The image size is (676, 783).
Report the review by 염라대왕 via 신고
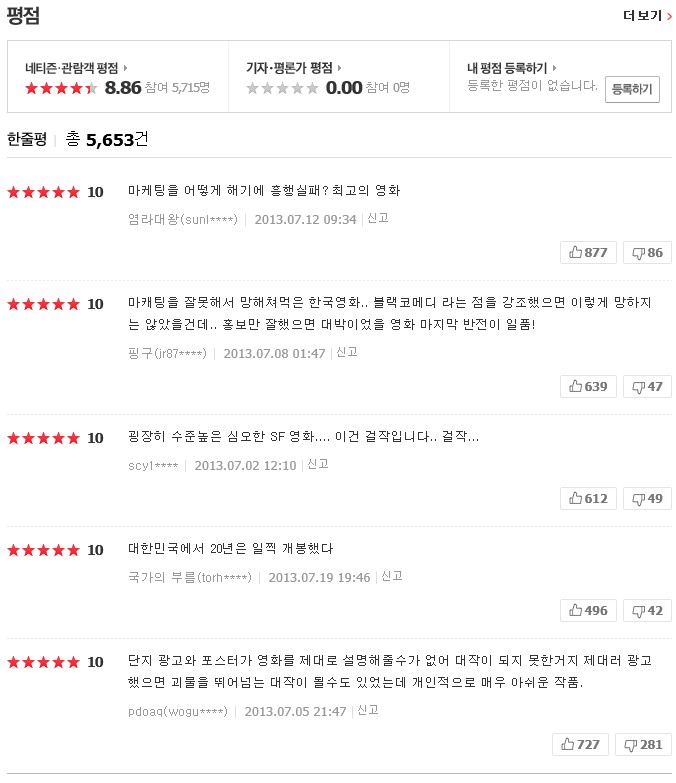click(x=378, y=218)
